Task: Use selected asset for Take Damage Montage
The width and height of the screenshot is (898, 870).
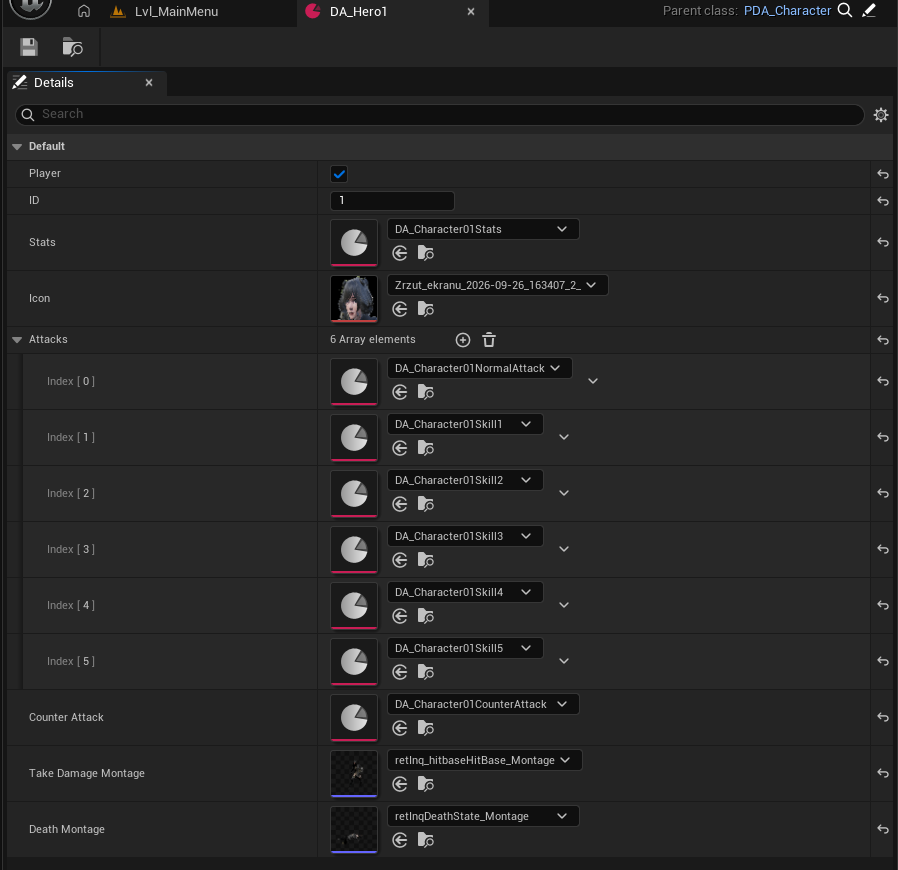Action: (x=400, y=784)
